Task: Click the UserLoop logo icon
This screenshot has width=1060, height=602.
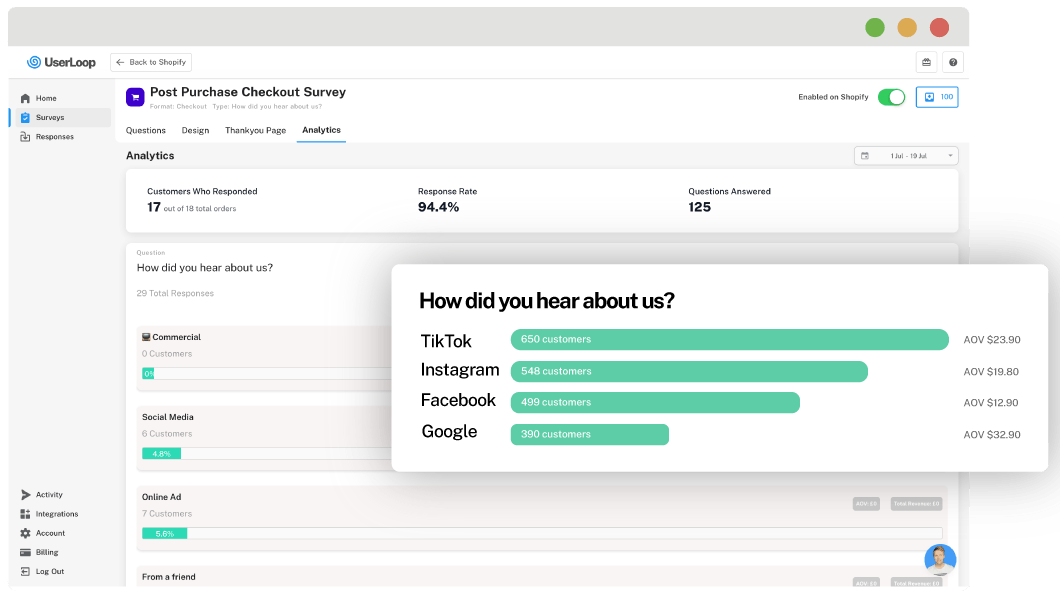Action: click(x=34, y=62)
